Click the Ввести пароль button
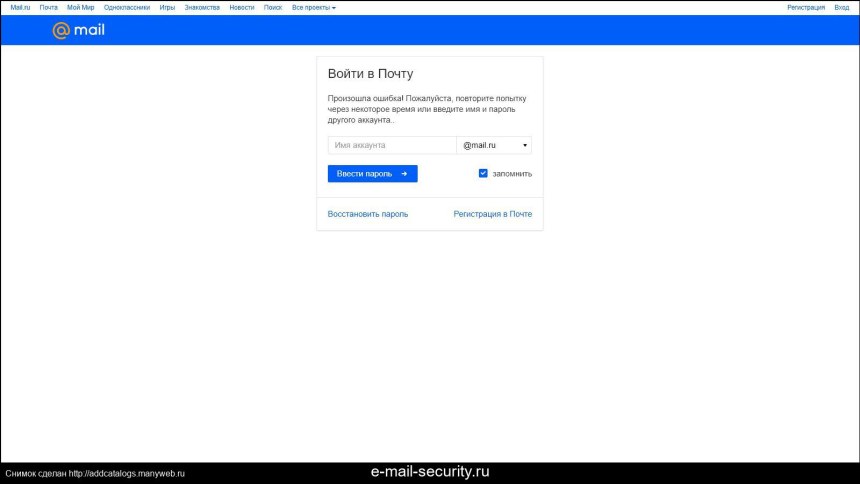The image size is (860, 484). click(372, 173)
